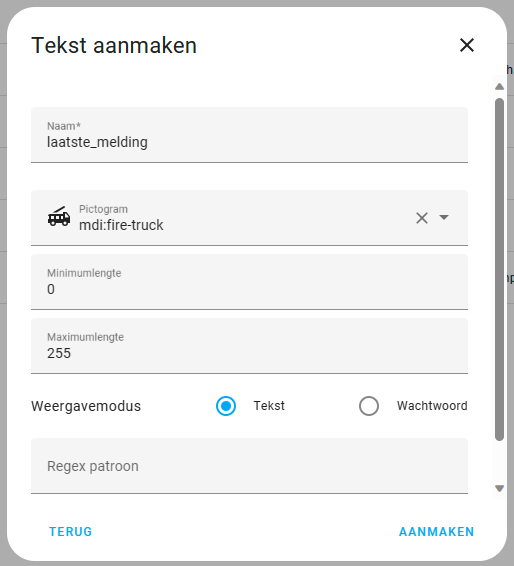
Task: Close the Tekst aanmaken dialog
Action: [467, 45]
